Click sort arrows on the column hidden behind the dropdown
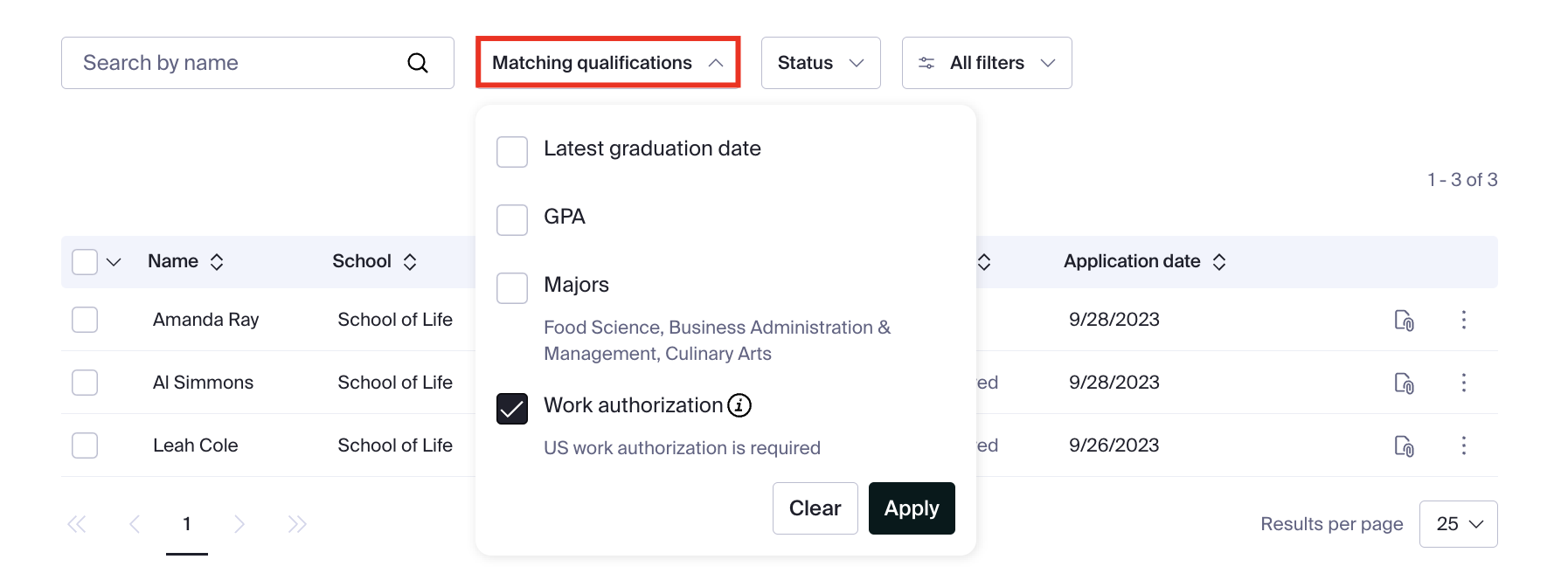Viewport: 1568px width, 580px height. tap(984, 262)
